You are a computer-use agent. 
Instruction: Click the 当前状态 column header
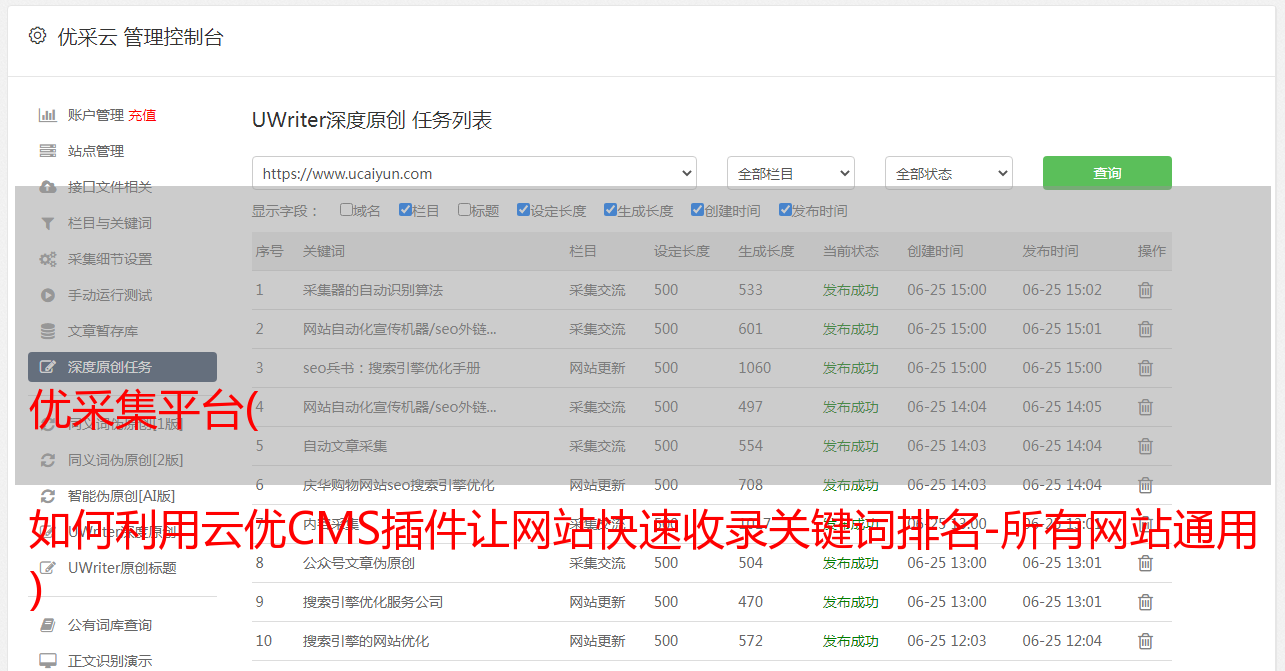tap(851, 251)
